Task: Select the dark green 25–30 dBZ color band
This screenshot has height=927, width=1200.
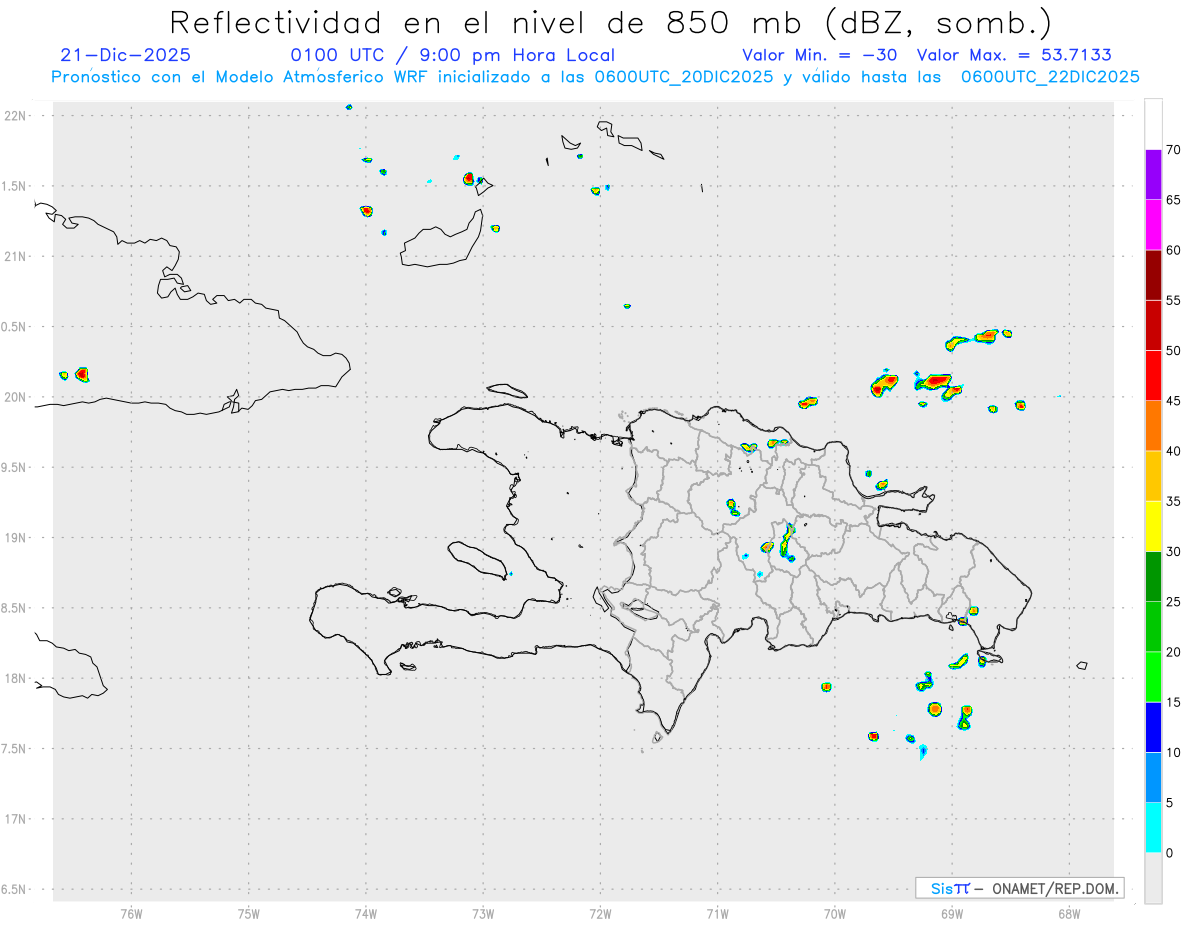Action: (1153, 577)
